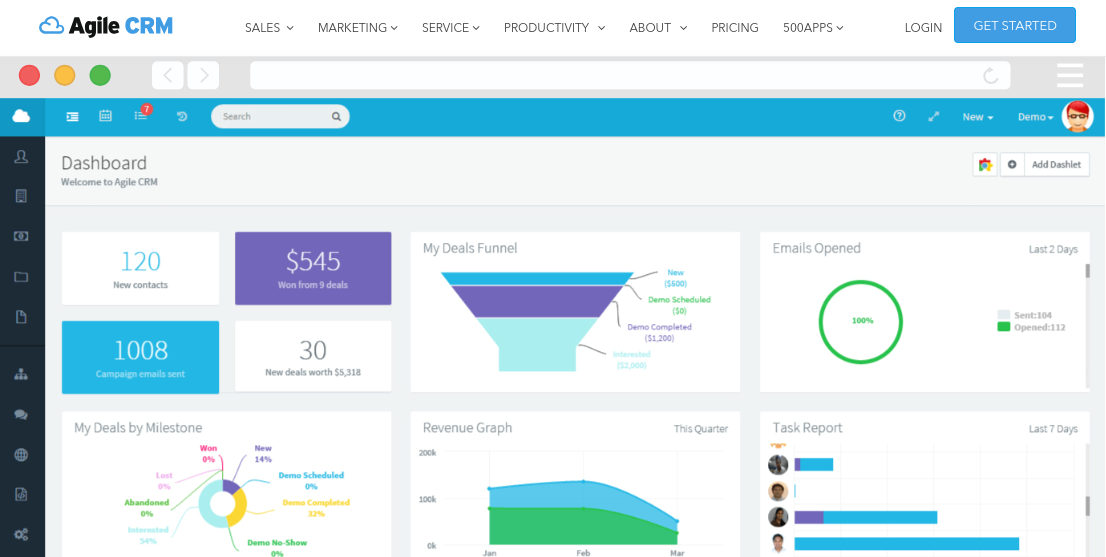Screen dimensions: 1106x557
Task: Click the Last 2 Days label
Action: [1053, 249]
